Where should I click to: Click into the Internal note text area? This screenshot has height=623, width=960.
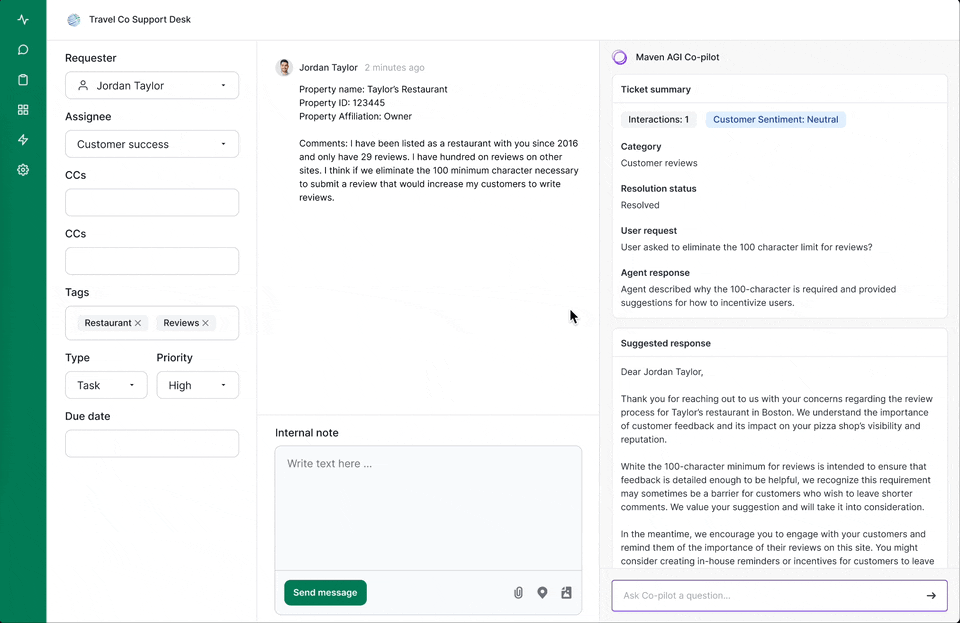click(x=428, y=508)
